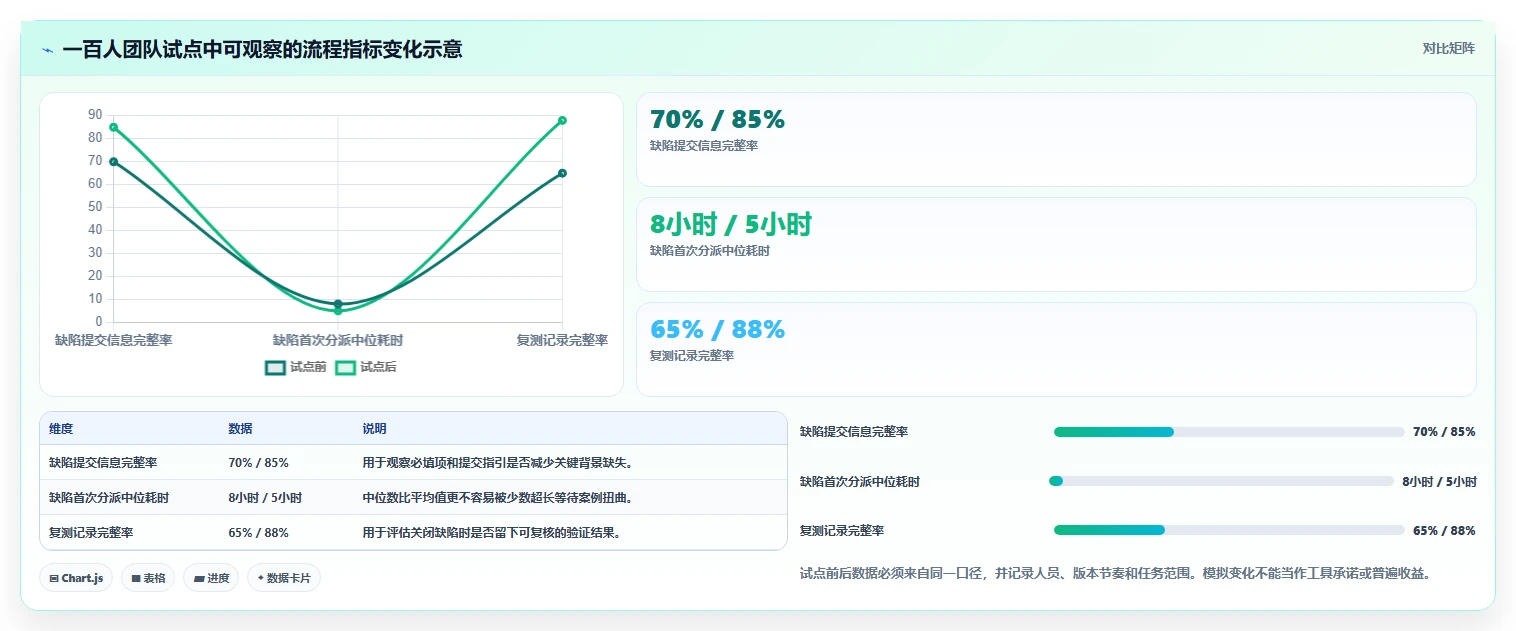Click the y-axis tick value 90

(95, 115)
